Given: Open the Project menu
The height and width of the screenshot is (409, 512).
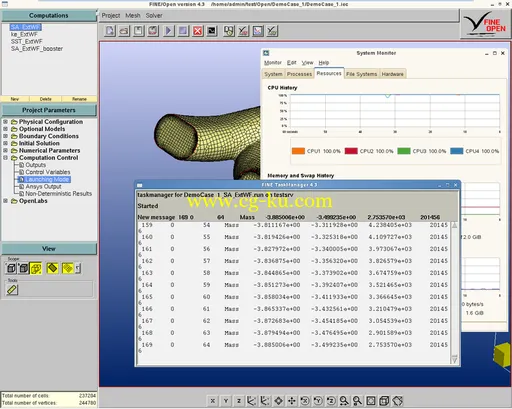Looking at the screenshot, I should [111, 15].
